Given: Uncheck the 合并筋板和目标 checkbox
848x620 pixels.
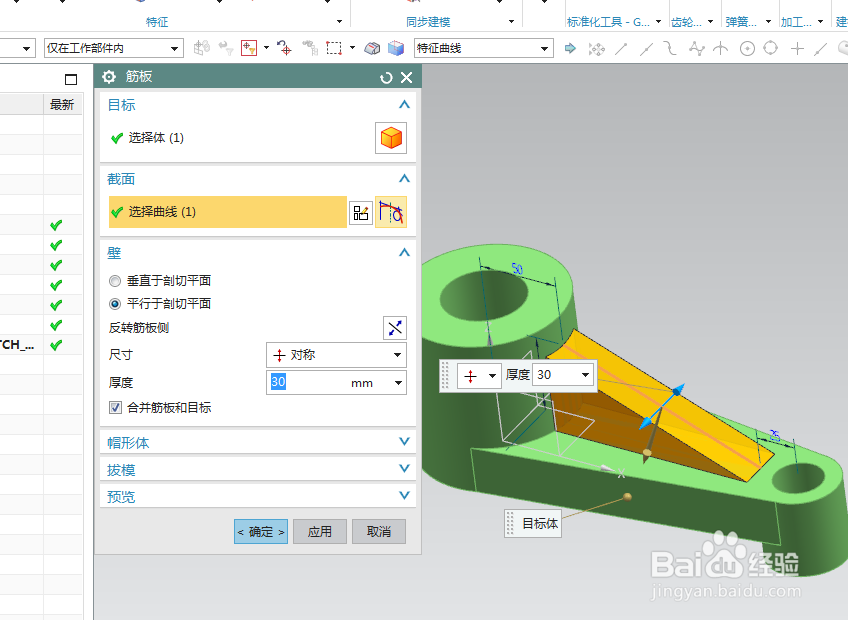Looking at the screenshot, I should (x=112, y=407).
